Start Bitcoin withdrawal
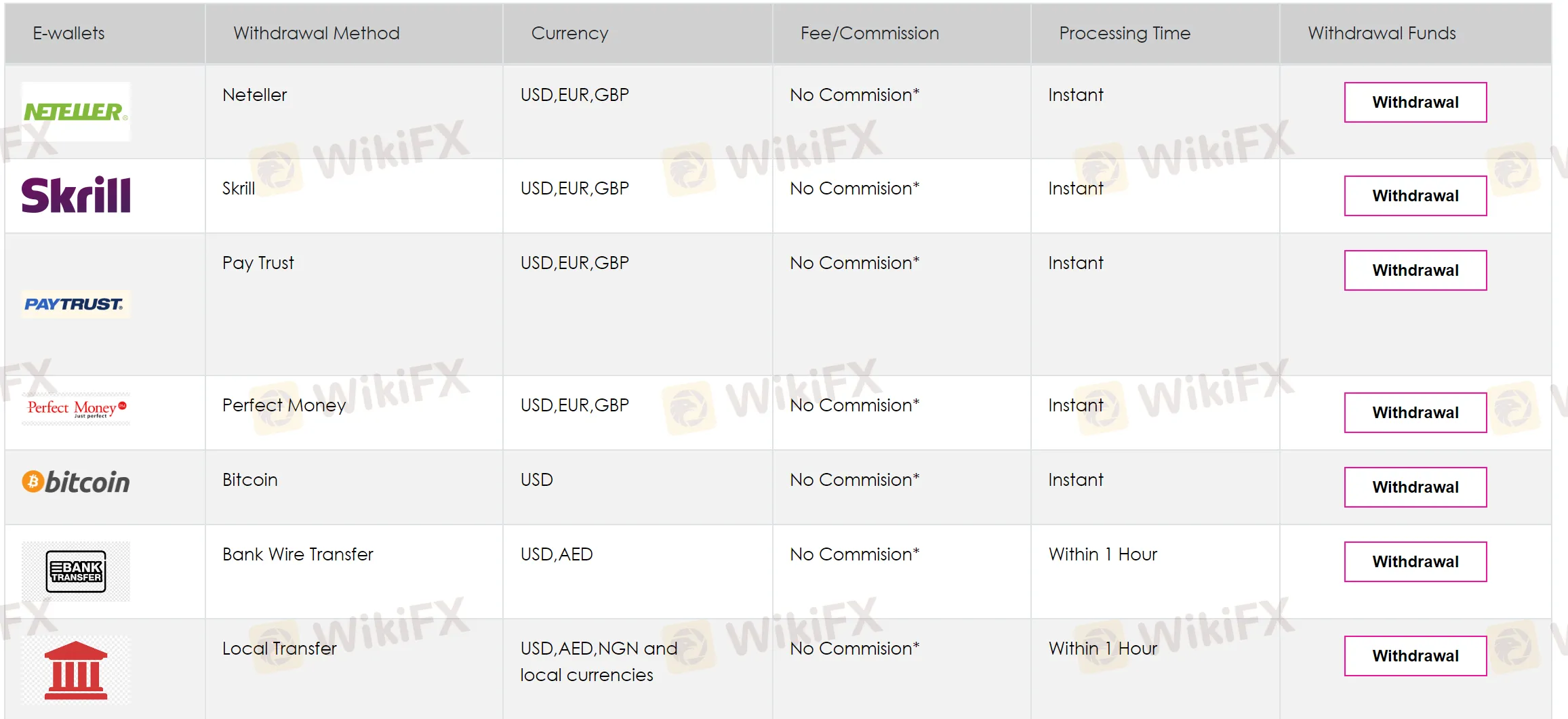1568x719 pixels. (x=1415, y=487)
